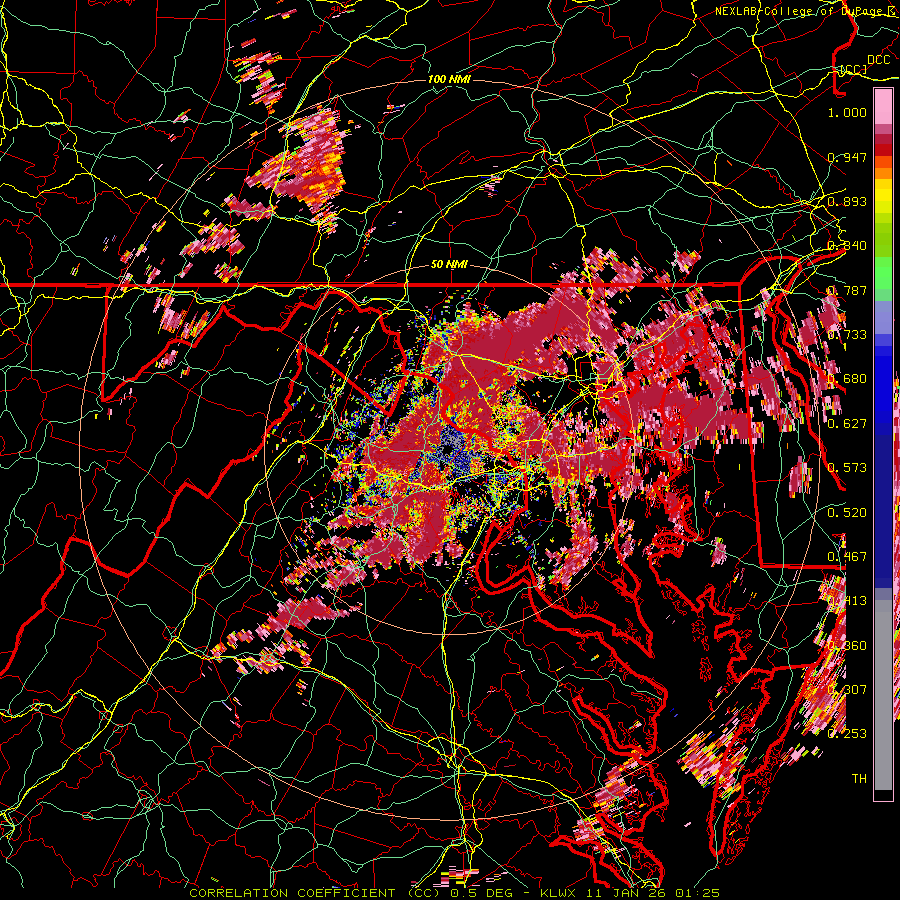The height and width of the screenshot is (900, 900).
Task: Click the 0.5 DEG elevation text in the caption
Action: click(482, 893)
